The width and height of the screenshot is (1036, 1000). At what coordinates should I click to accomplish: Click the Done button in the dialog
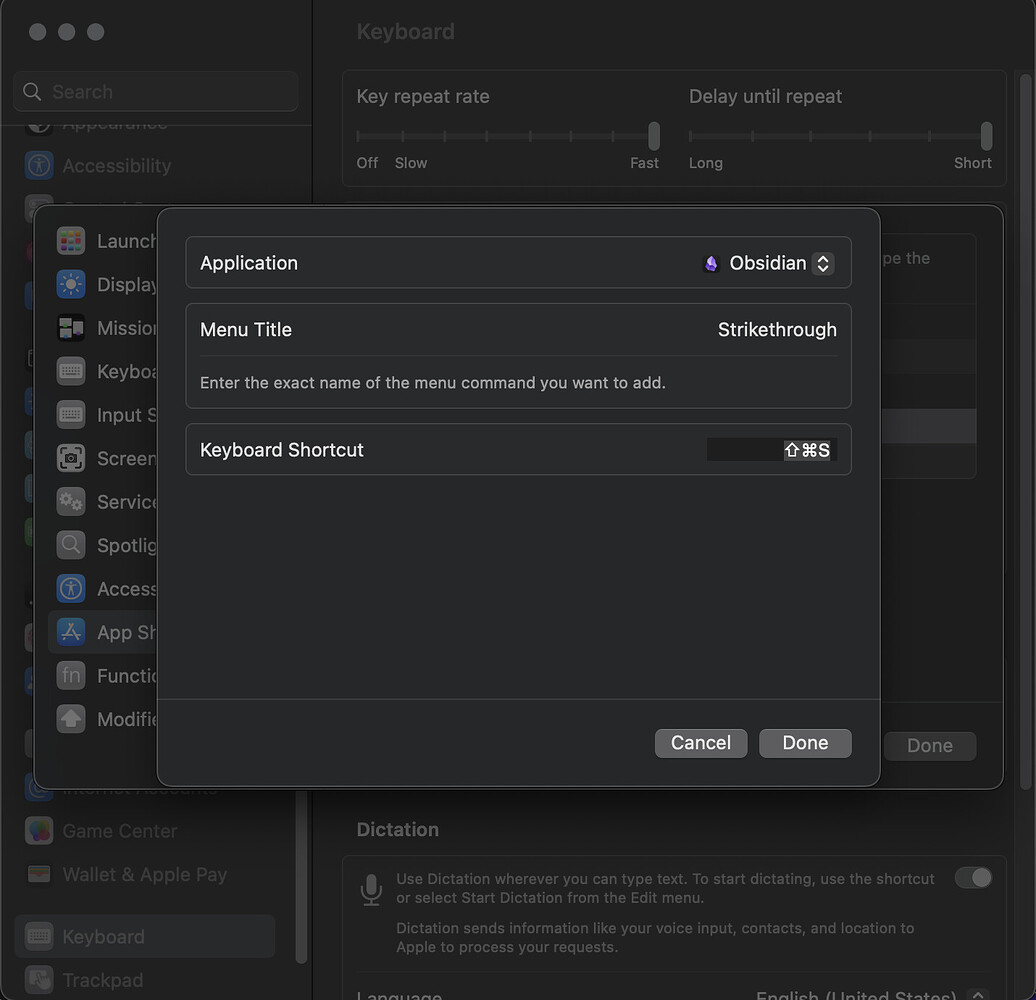pos(805,742)
